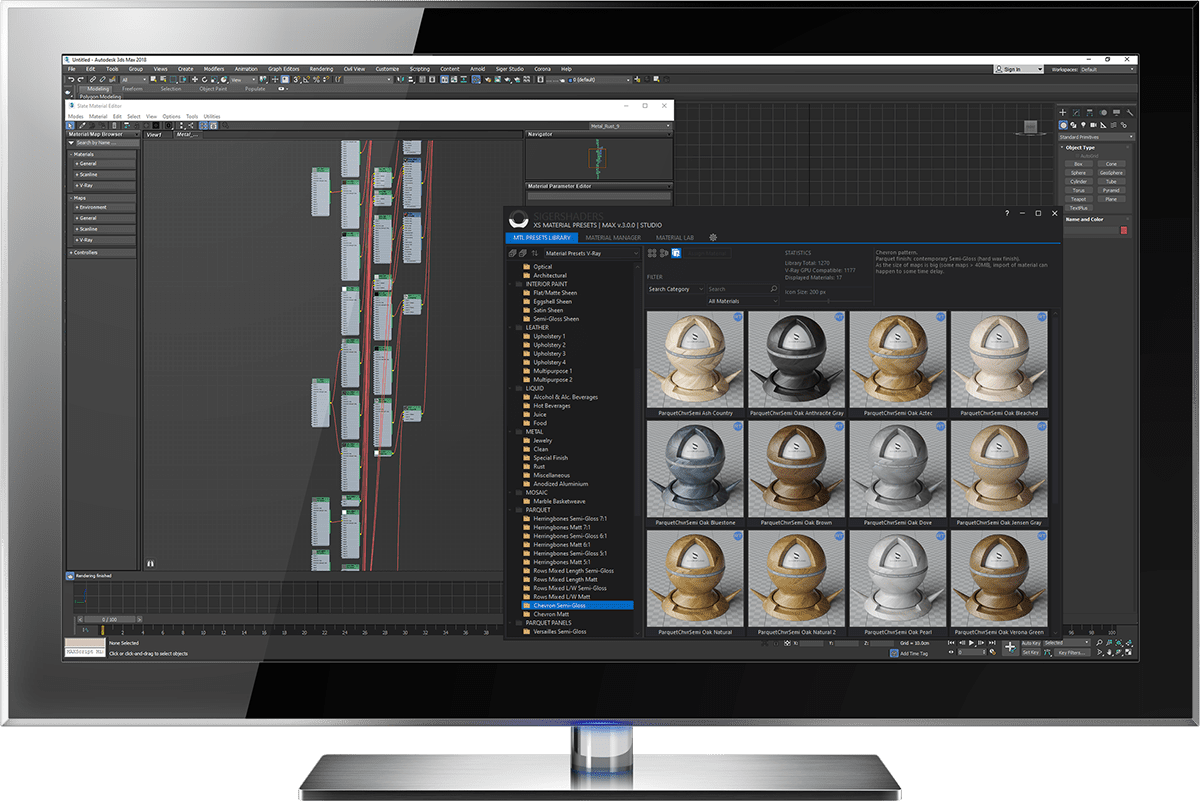The width and height of the screenshot is (1200, 801).
Task: Open the Utilities wrench tab in command panel
Action: tap(1130, 112)
